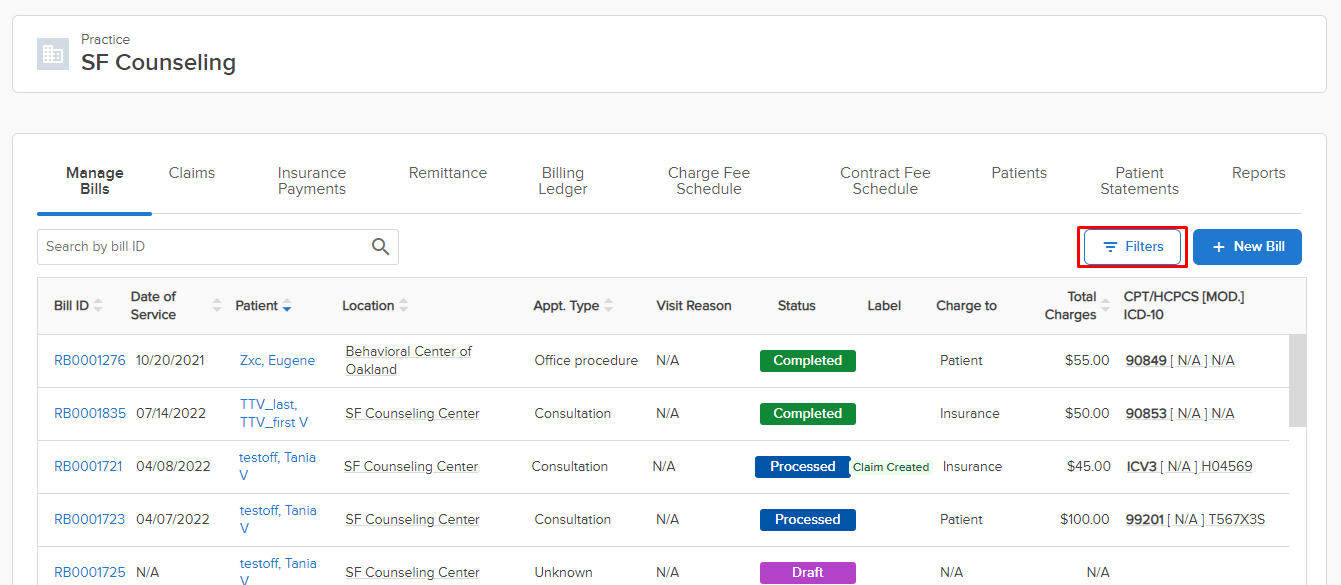Open the Contract Fee Schedule tab
Screen dimensions: 1341x585
tap(885, 181)
